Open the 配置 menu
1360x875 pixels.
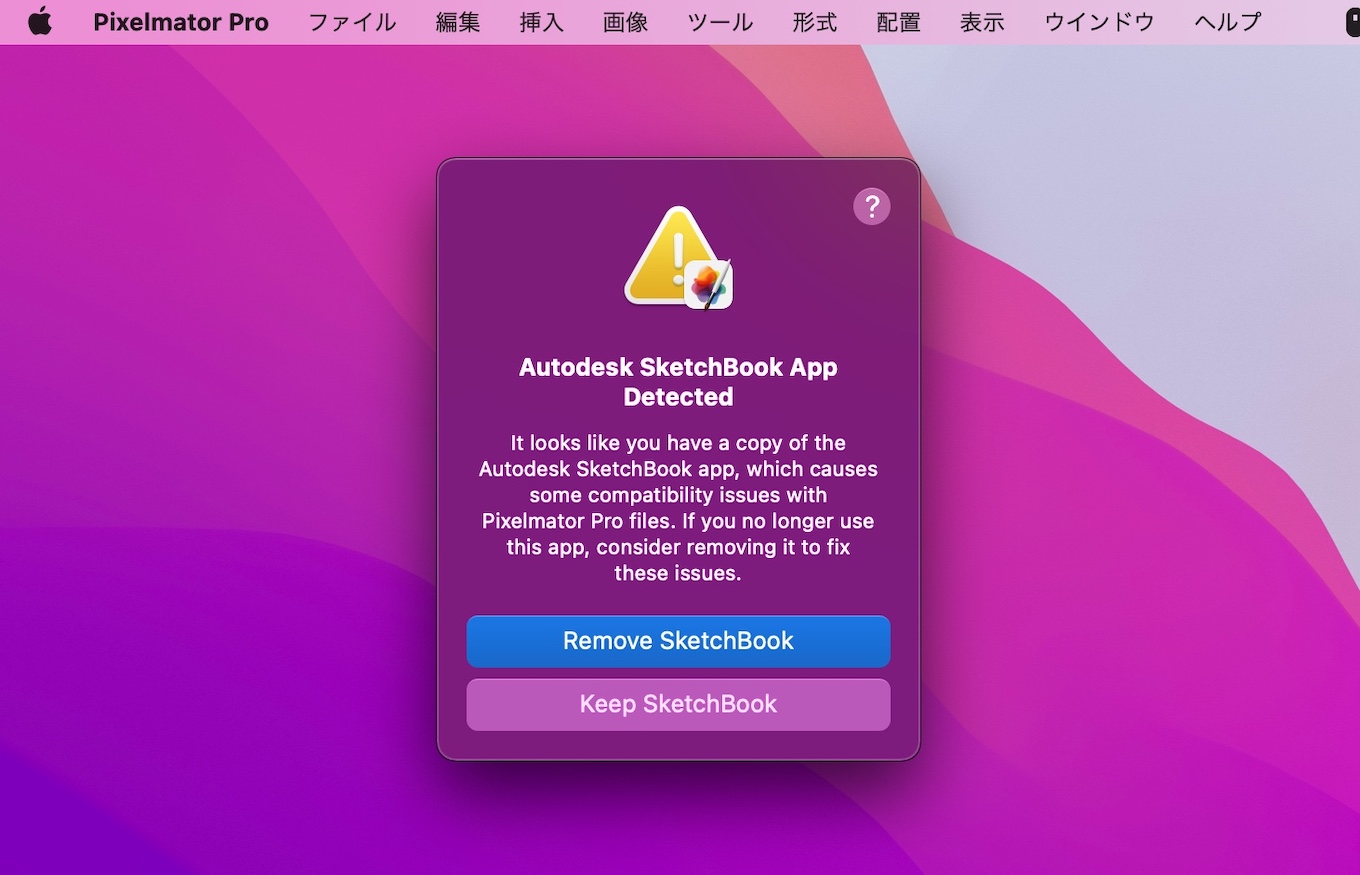click(898, 22)
